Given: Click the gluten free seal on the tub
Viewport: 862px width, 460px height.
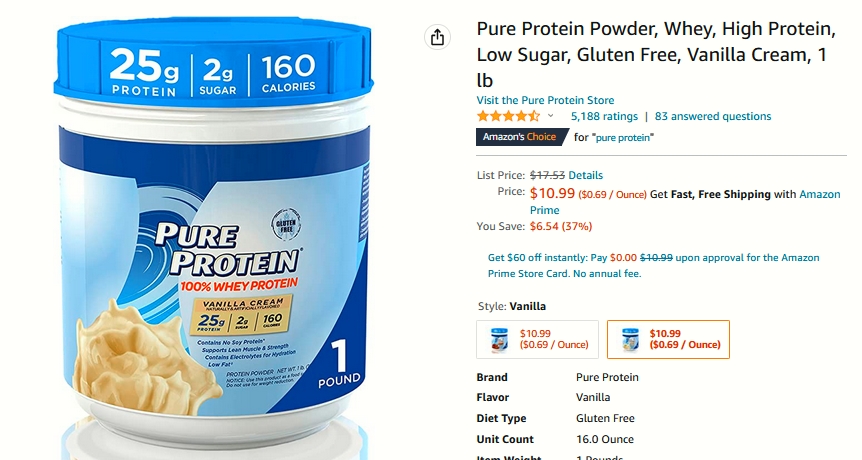Looking at the screenshot, I should pos(286,225).
